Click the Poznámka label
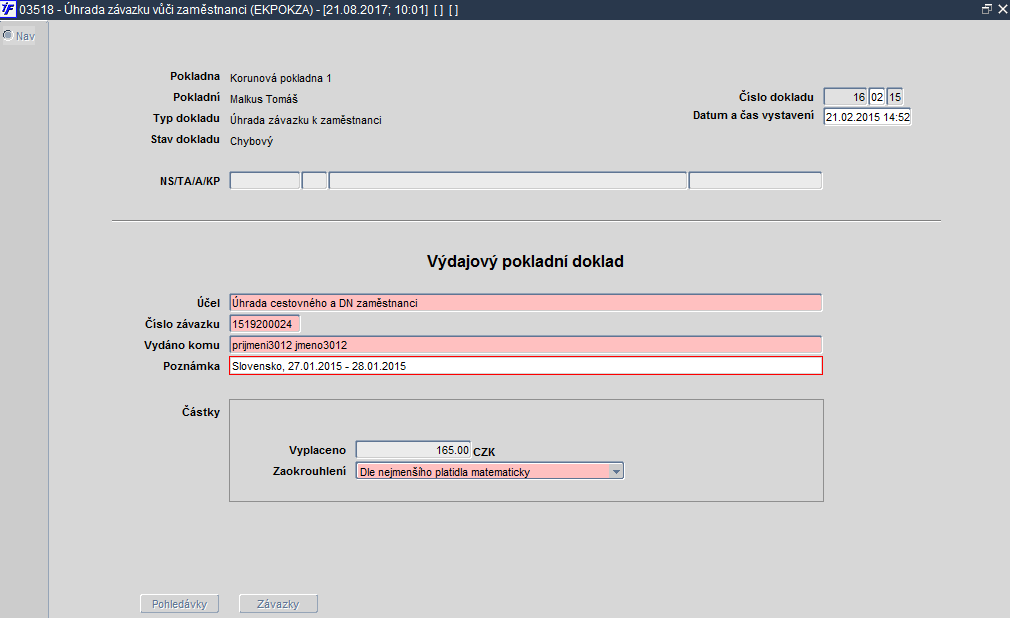1010x618 pixels. click(191, 366)
